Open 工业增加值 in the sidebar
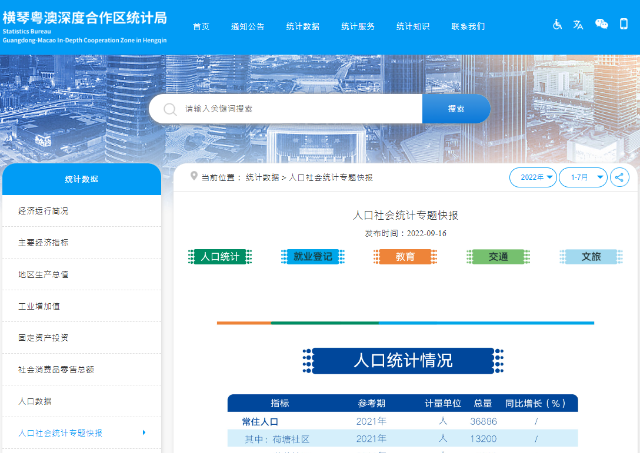 point(82,306)
